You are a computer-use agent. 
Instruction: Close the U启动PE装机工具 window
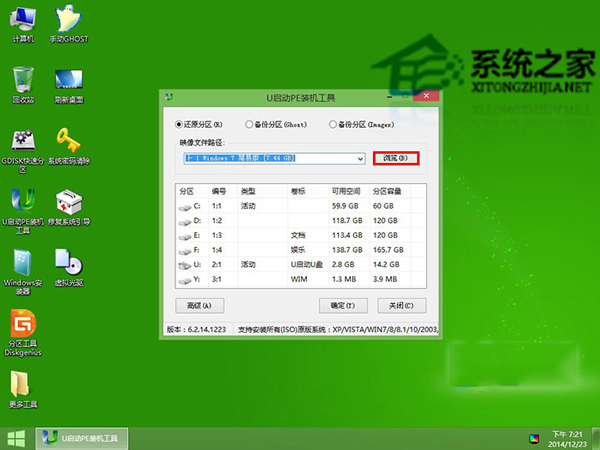tap(426, 96)
